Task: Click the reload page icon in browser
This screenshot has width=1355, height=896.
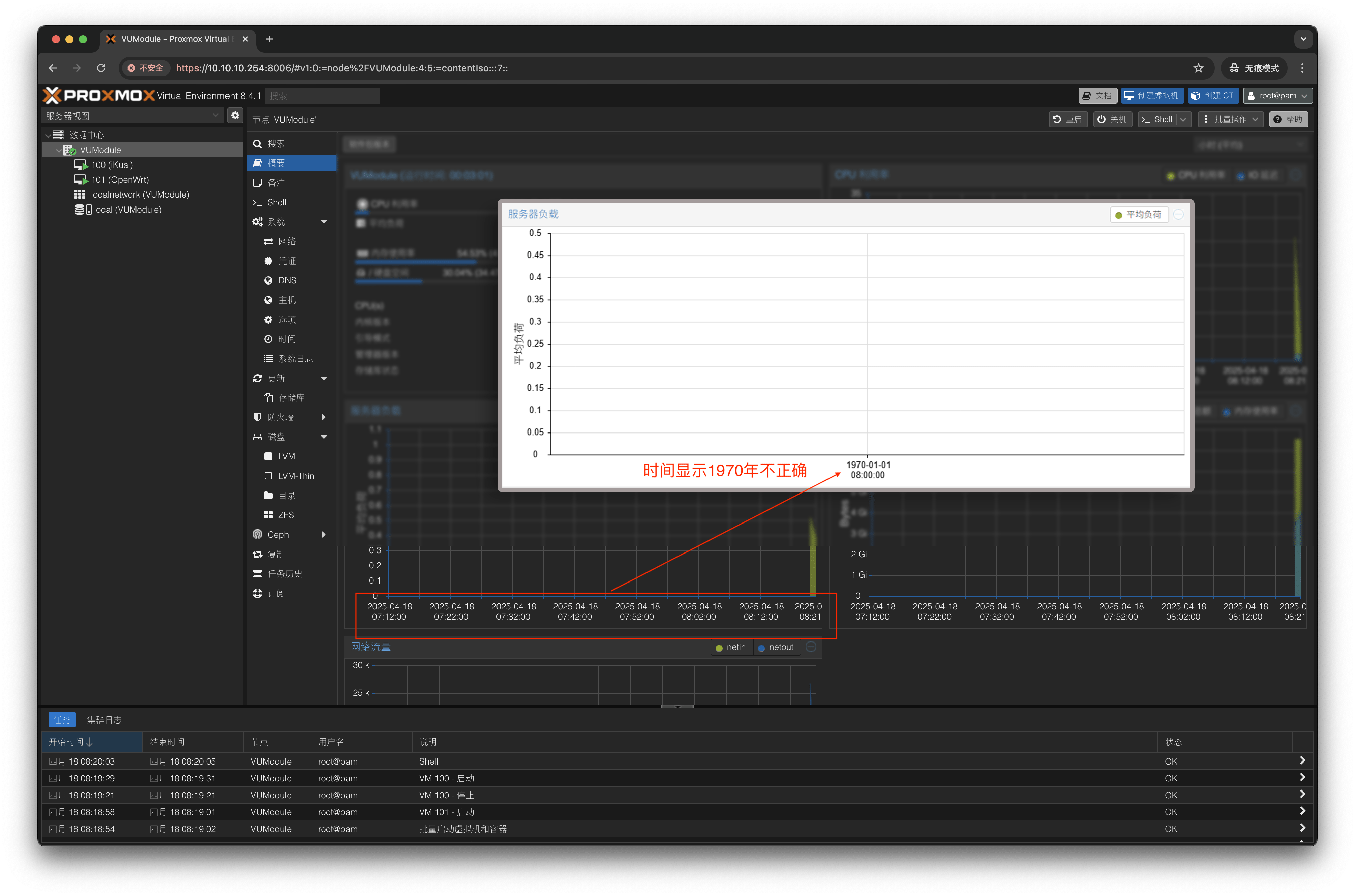Action: (101, 68)
